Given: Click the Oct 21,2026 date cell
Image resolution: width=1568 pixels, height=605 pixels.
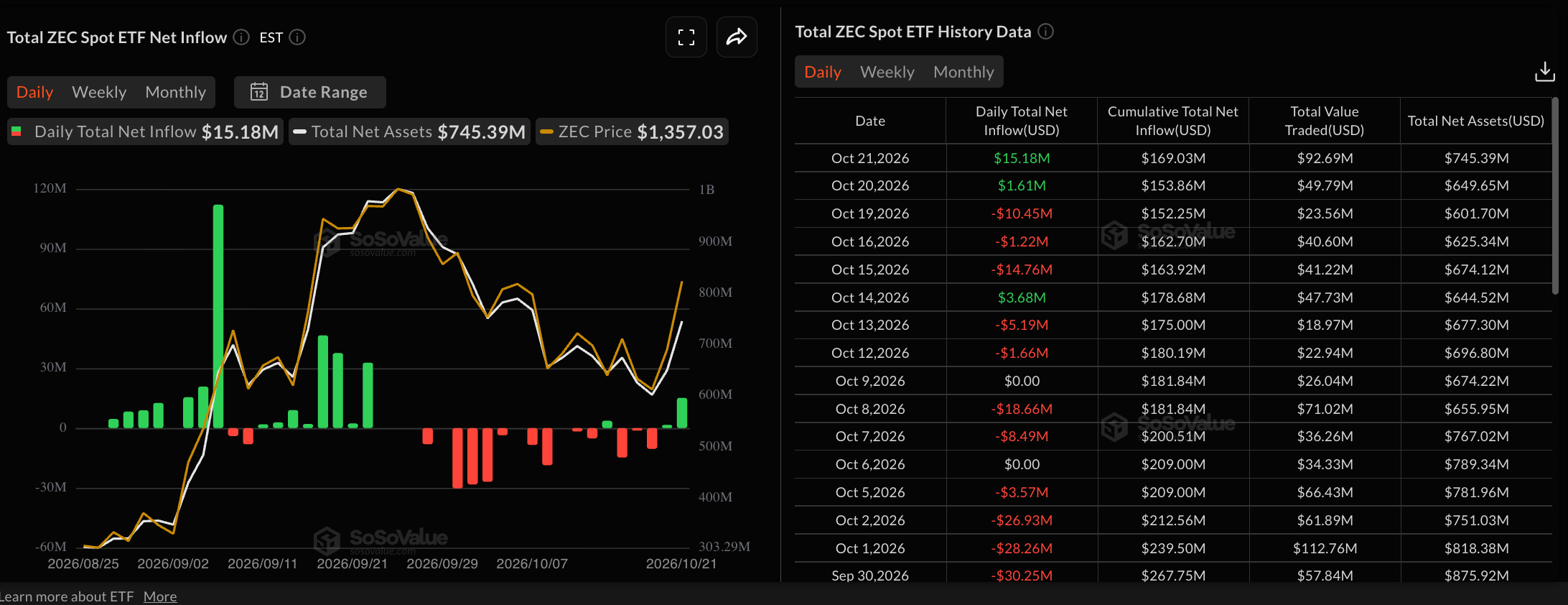Looking at the screenshot, I should point(870,158).
